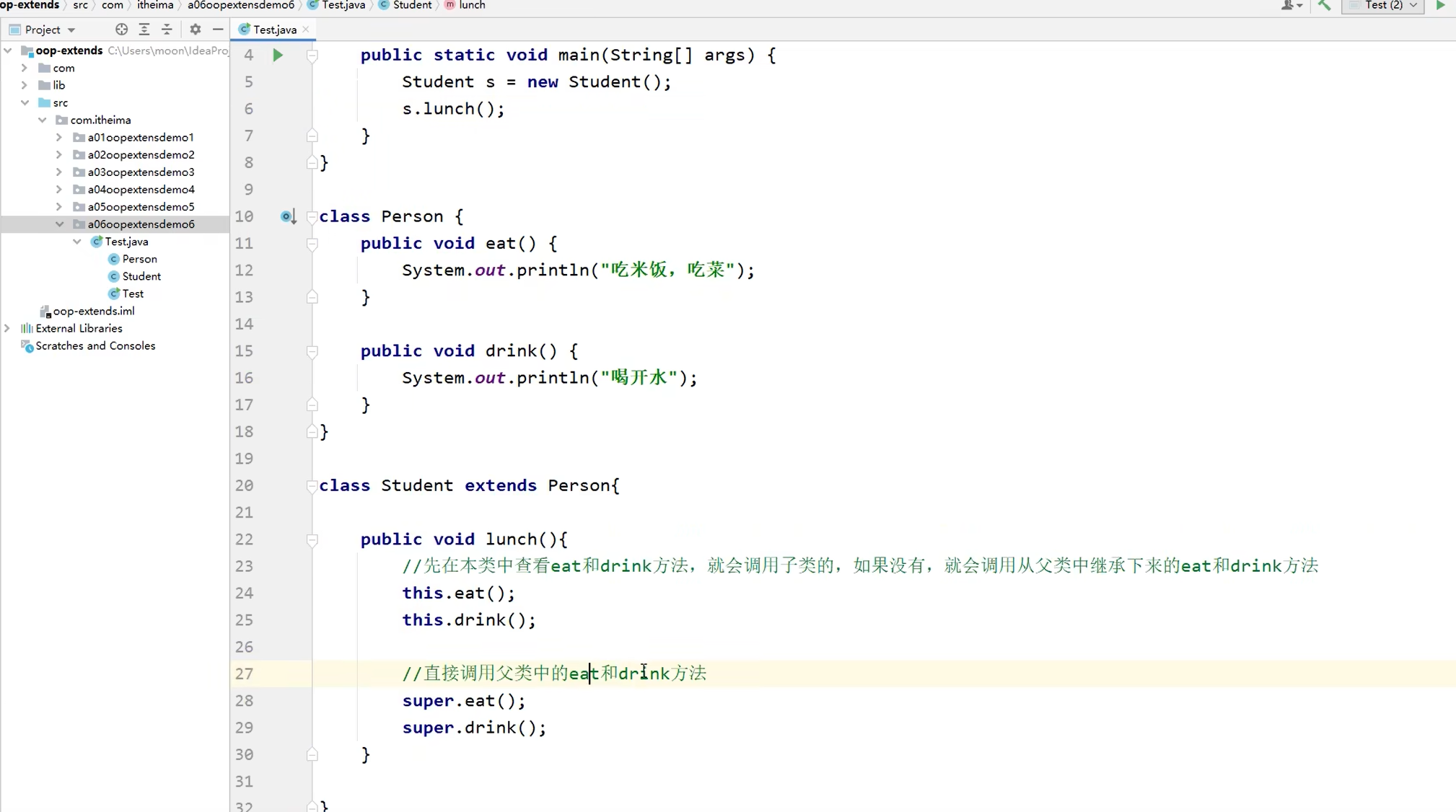Expand the a01oopextensdemo1 package
The image size is (1456, 812).
[x=59, y=137]
